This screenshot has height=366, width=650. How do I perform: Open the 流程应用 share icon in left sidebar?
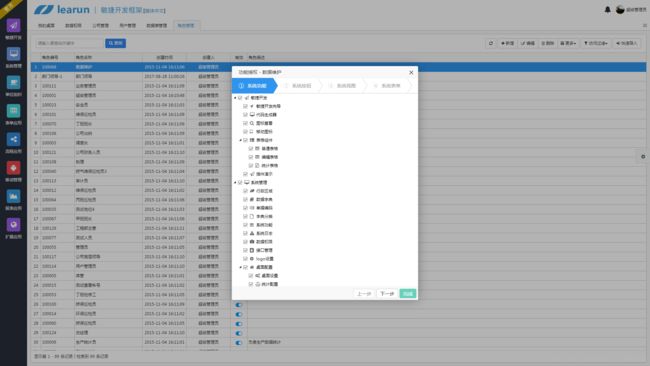pyautogui.click(x=13, y=139)
